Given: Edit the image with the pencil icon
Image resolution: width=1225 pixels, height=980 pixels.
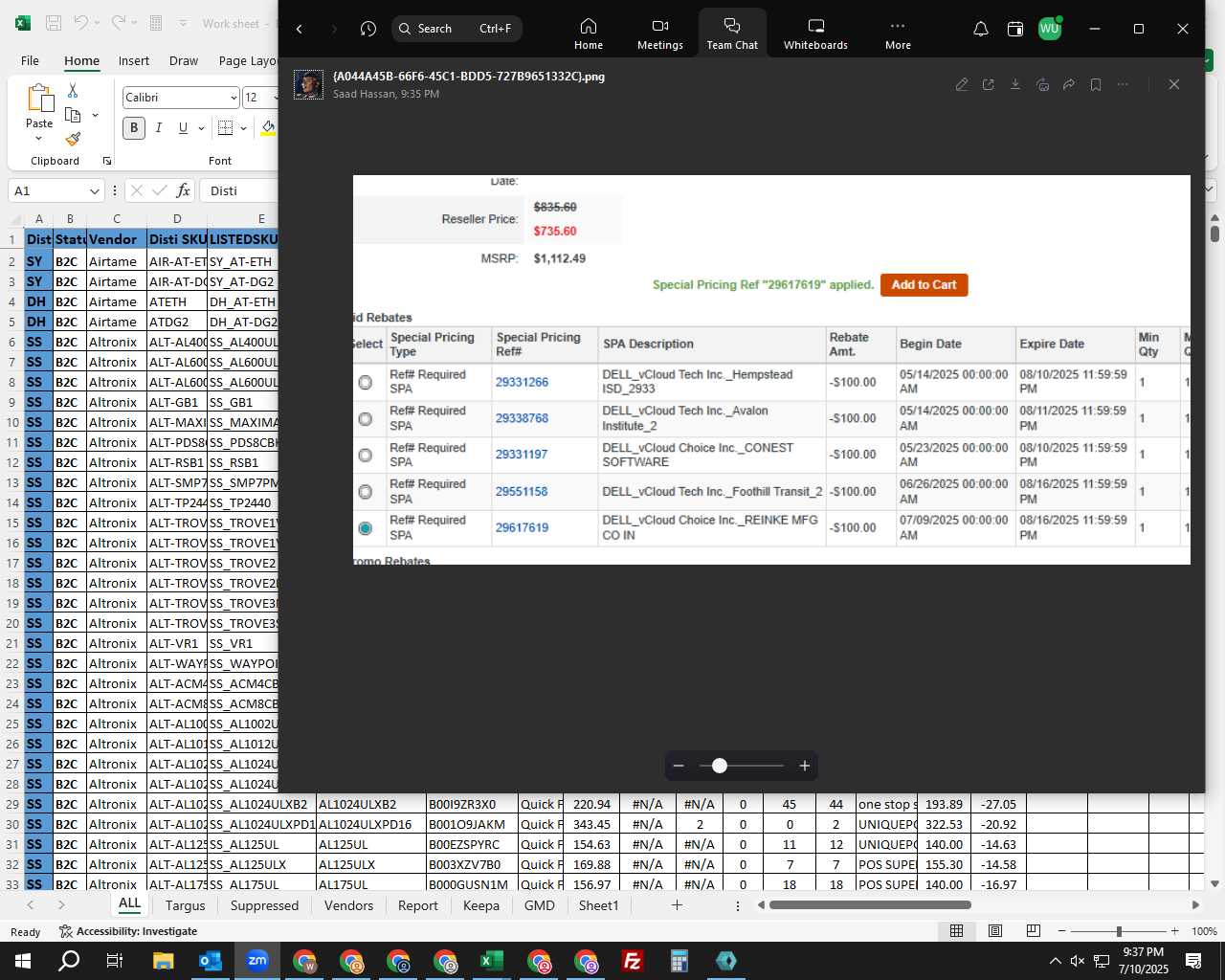Looking at the screenshot, I should pos(962,84).
